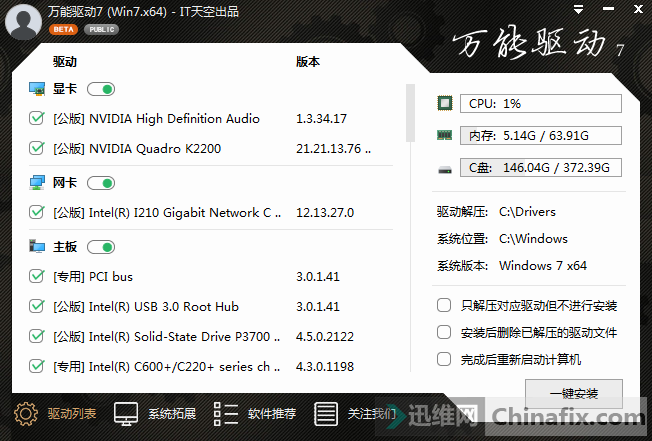The image size is (652, 441).
Task: Click the 主板 motherboard icon
Action: (37, 246)
